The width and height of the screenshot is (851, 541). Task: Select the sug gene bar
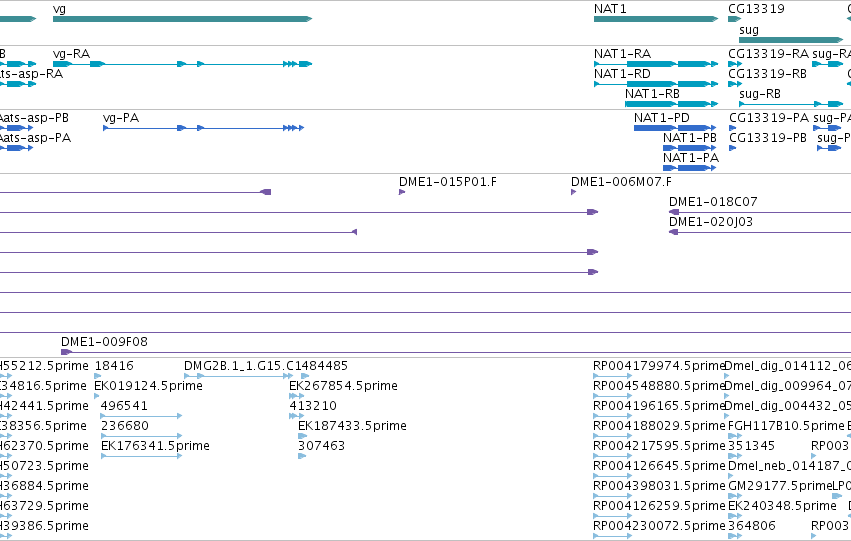click(x=791, y=40)
